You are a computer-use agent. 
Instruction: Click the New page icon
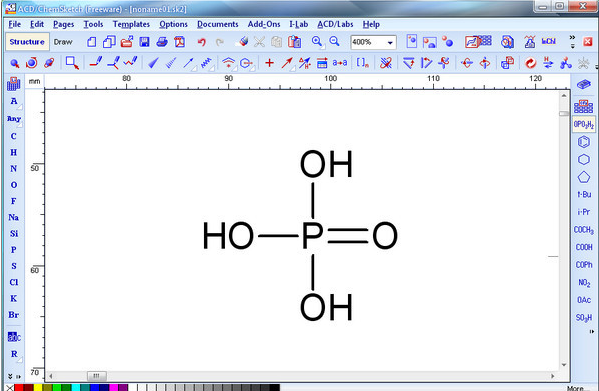91,42
